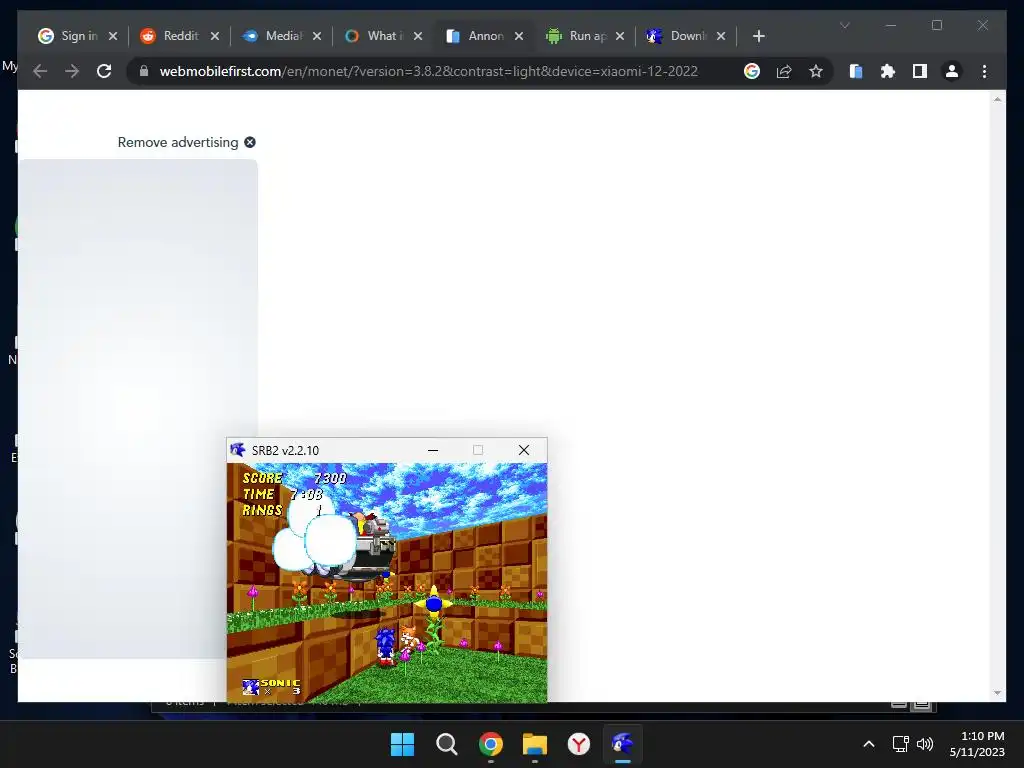Share this page via the share icon
This screenshot has width=1024, height=768.
tap(784, 71)
